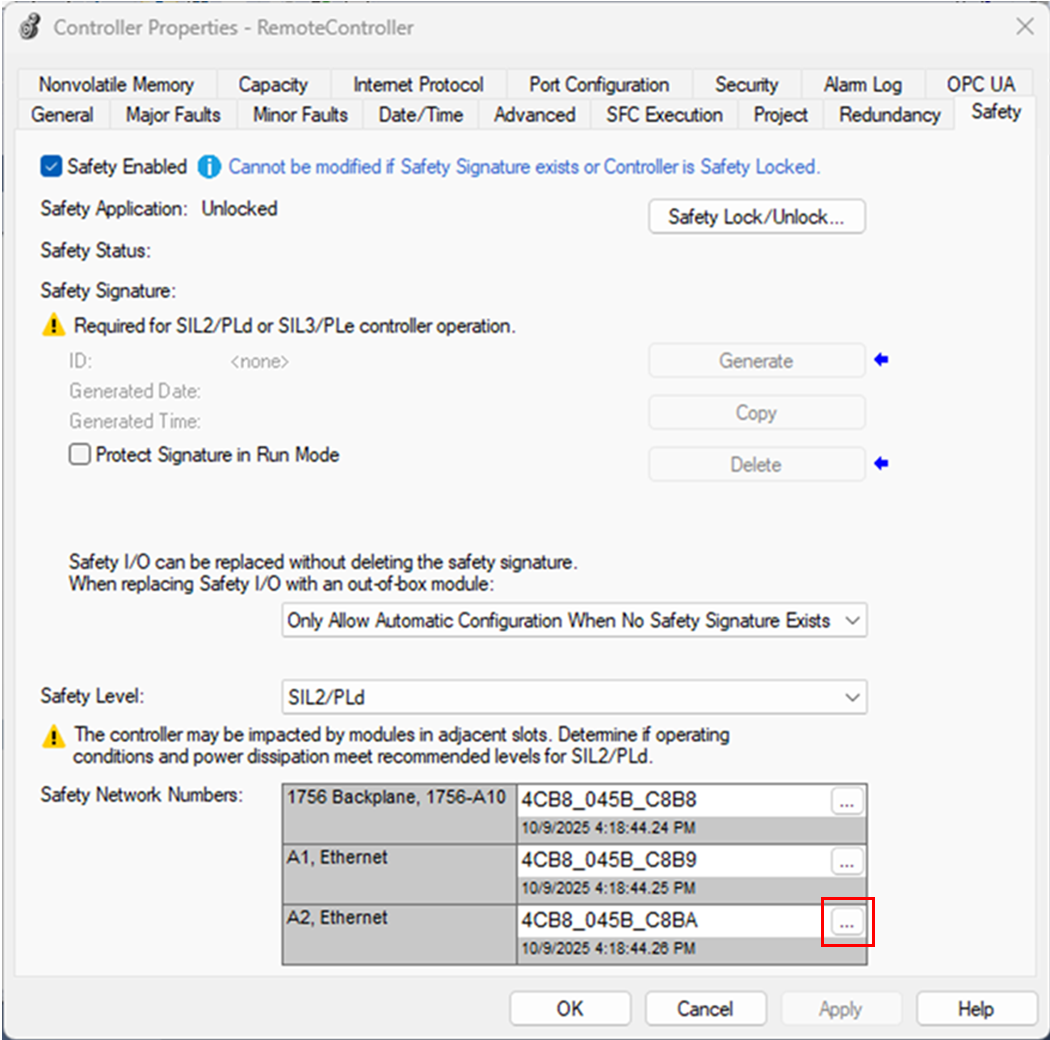Open the ellipsis button for the A1, Ethernet network number

(846, 862)
